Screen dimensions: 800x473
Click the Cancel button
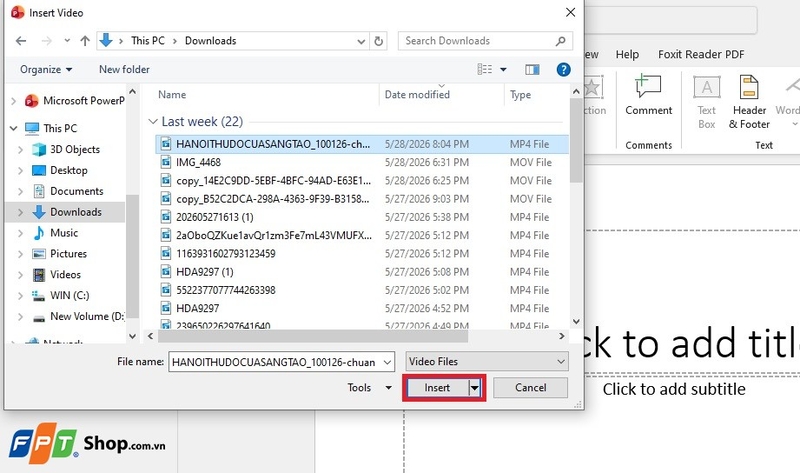531,388
